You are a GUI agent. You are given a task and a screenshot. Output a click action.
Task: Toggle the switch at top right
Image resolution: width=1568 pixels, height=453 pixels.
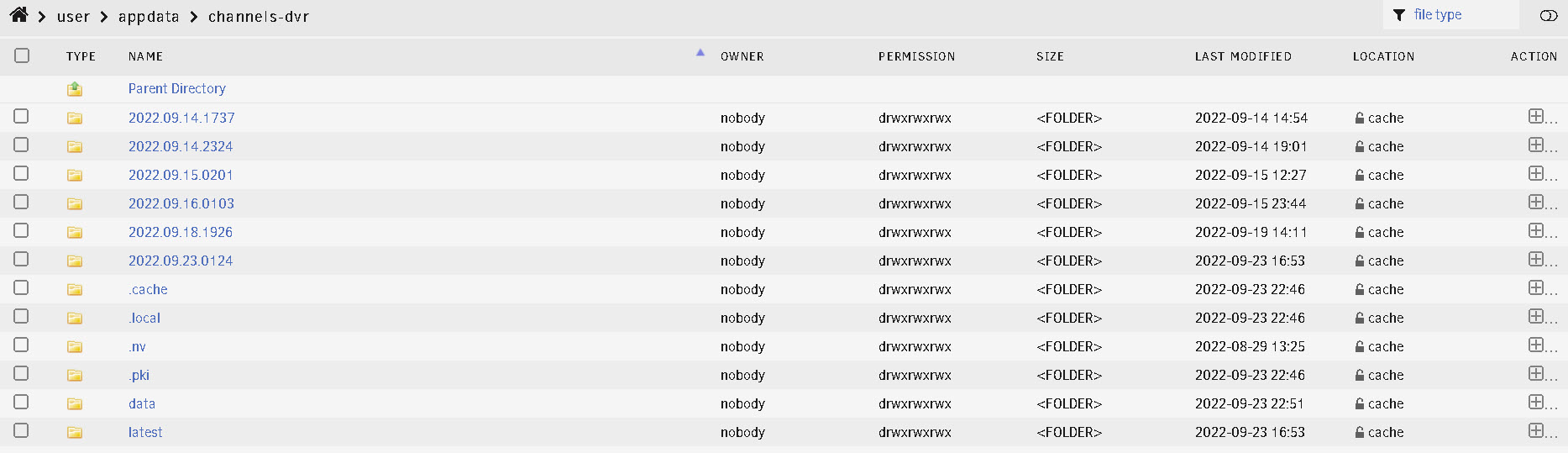pos(1549,16)
